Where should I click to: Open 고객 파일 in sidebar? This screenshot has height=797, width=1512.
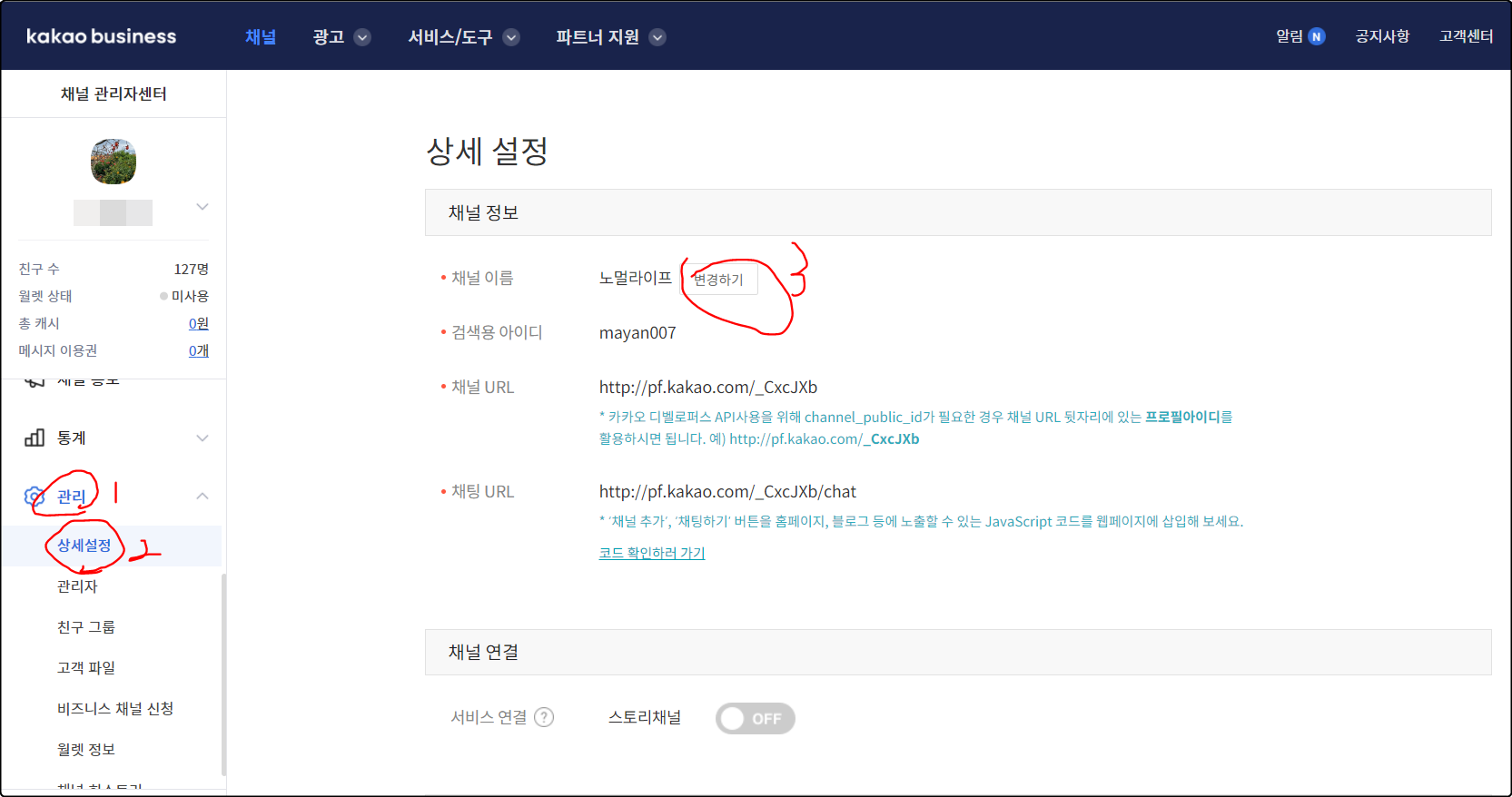tap(86, 667)
